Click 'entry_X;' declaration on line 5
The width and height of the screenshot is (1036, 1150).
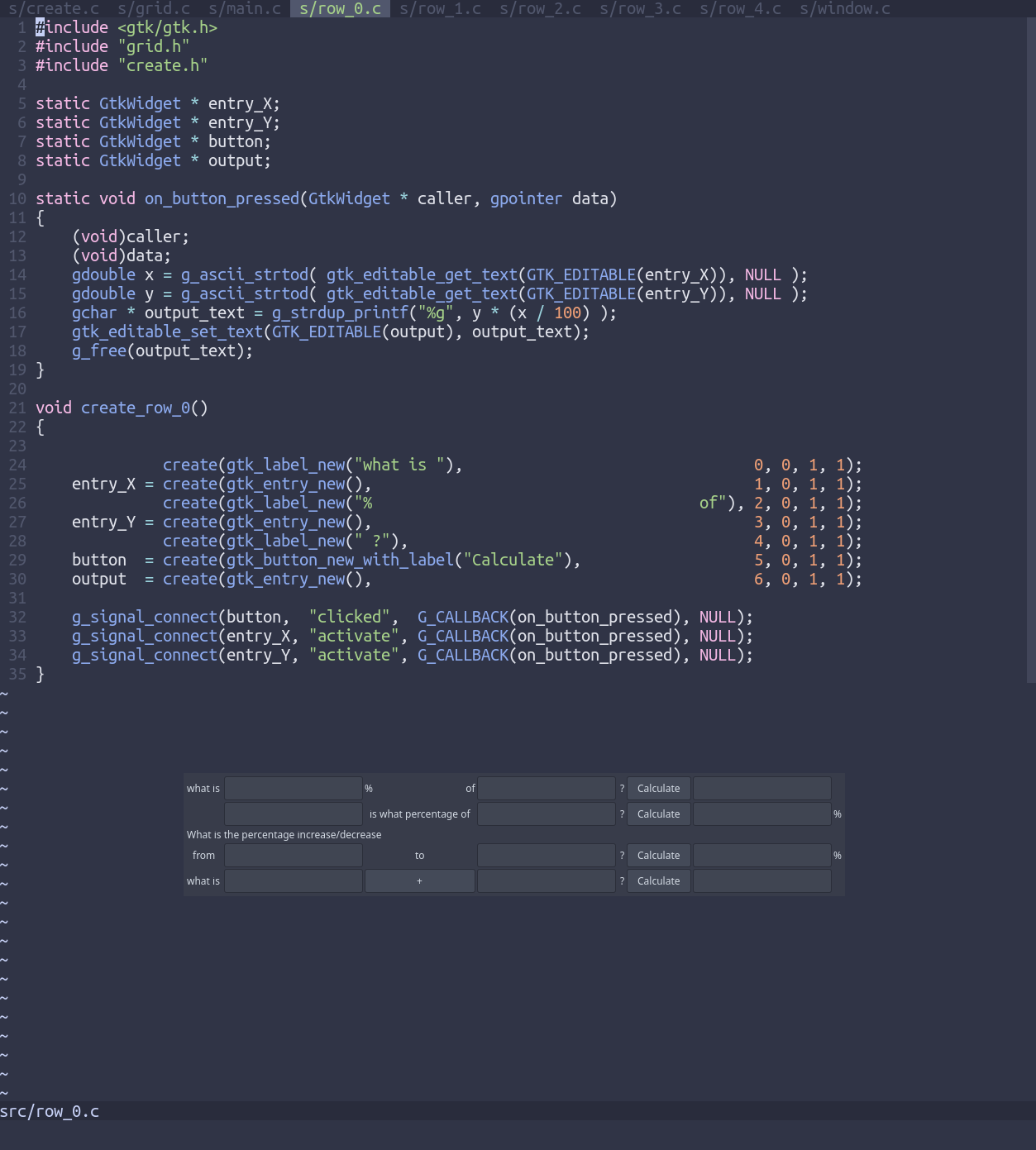coord(244,103)
